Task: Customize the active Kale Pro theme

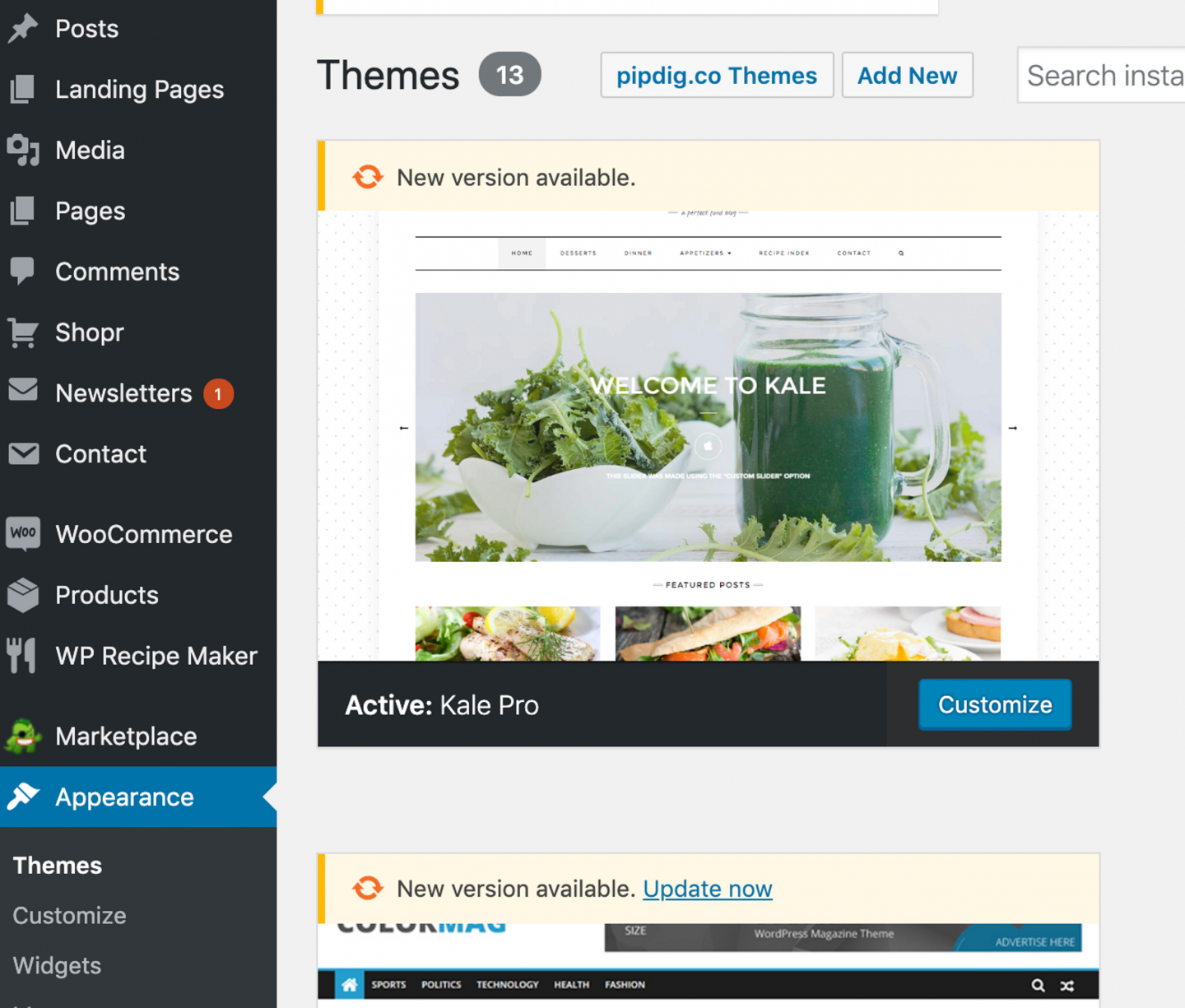Action: click(x=995, y=705)
